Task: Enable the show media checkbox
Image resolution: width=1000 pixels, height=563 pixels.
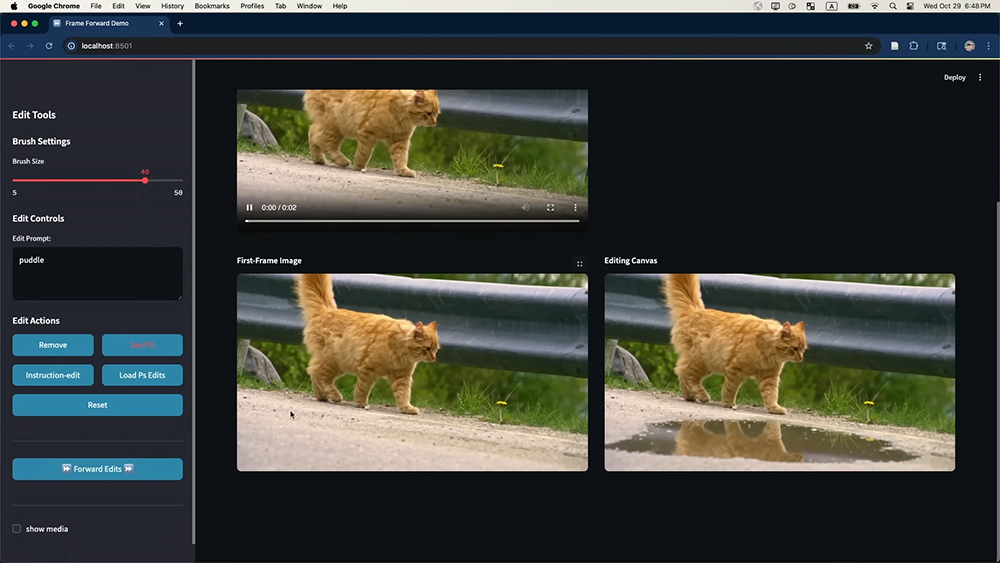Action: tap(17, 529)
